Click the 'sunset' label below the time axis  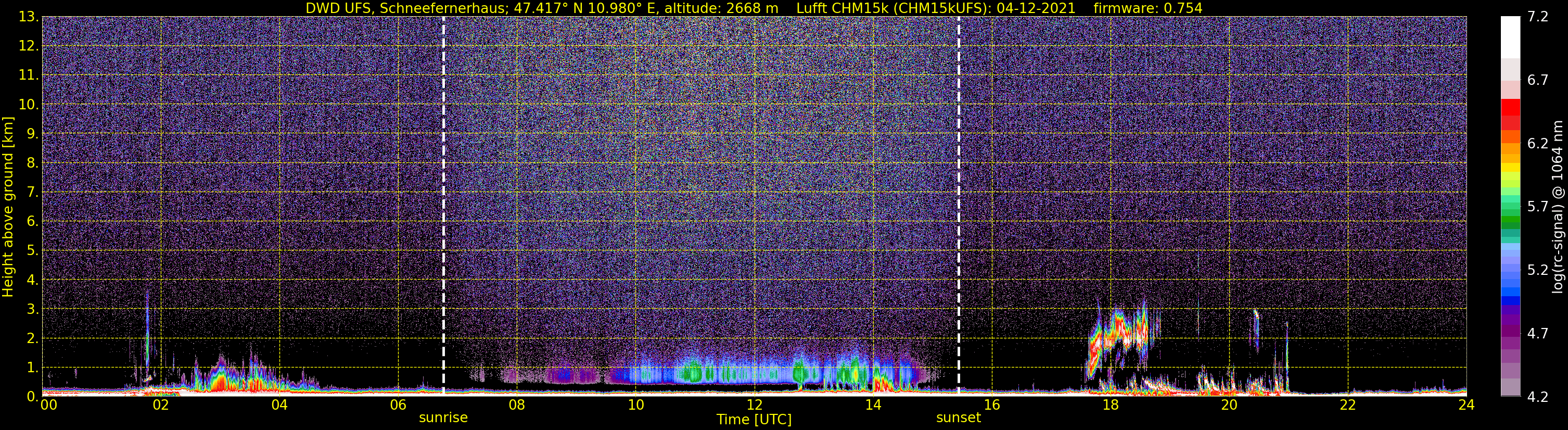point(959,418)
